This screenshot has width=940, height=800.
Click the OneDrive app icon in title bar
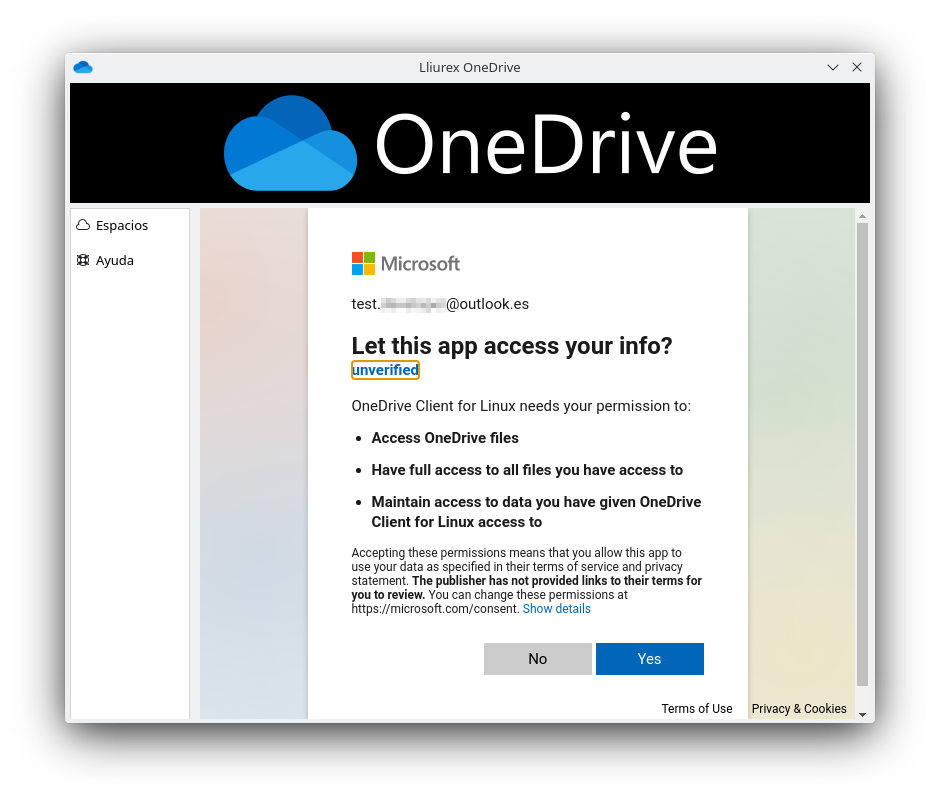[x=83, y=67]
